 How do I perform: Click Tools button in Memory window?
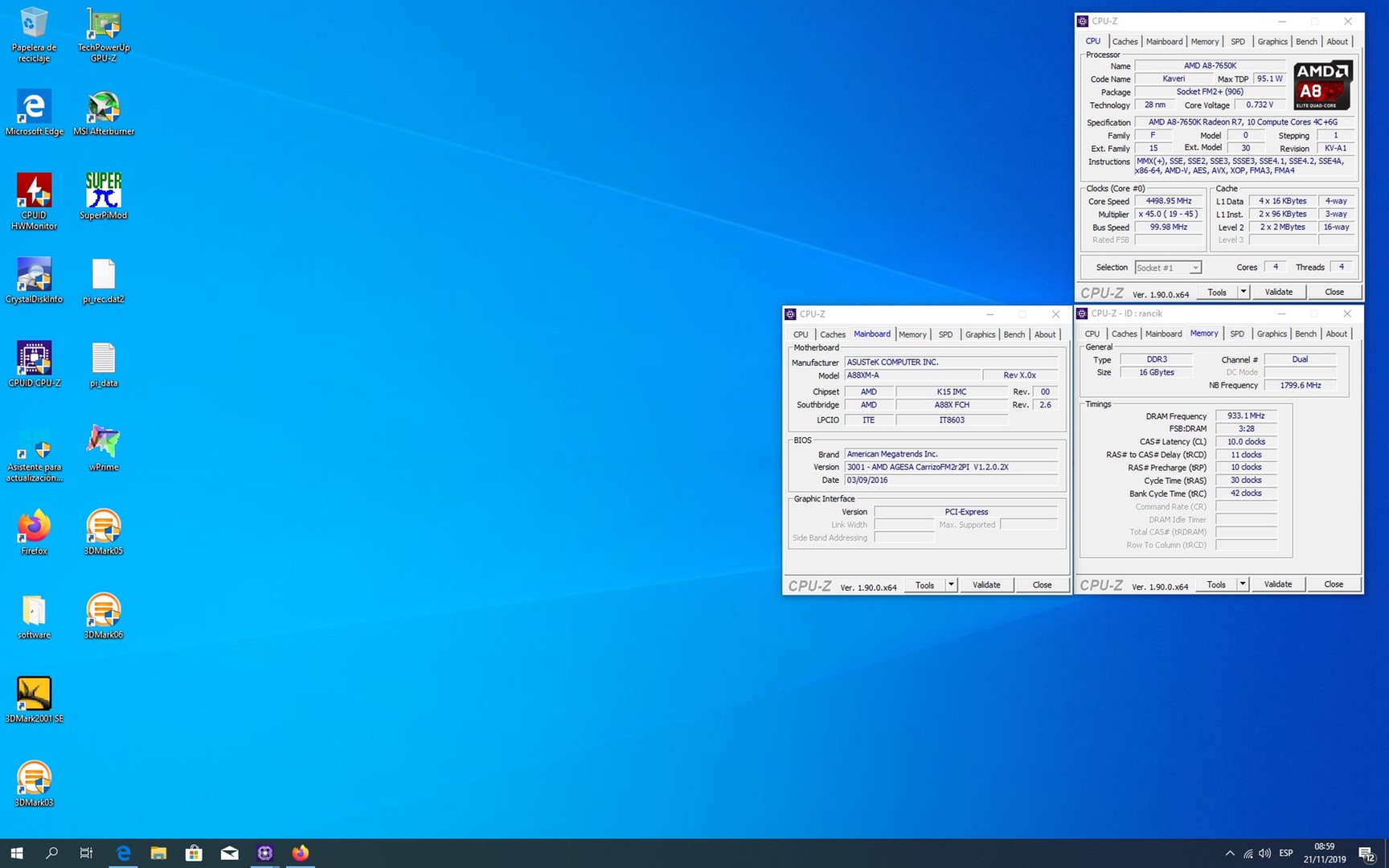(x=1216, y=584)
